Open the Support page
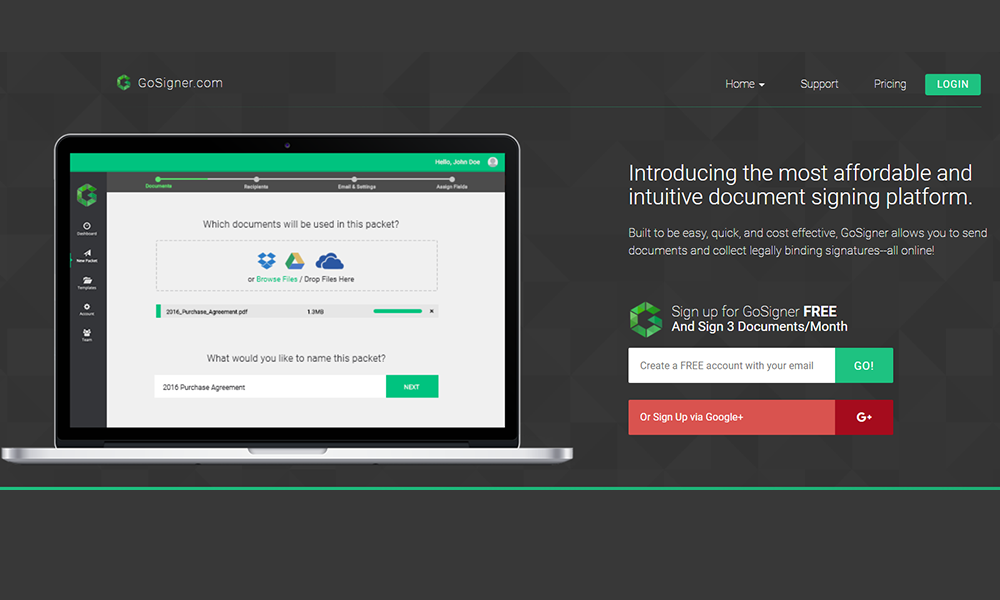 click(819, 84)
